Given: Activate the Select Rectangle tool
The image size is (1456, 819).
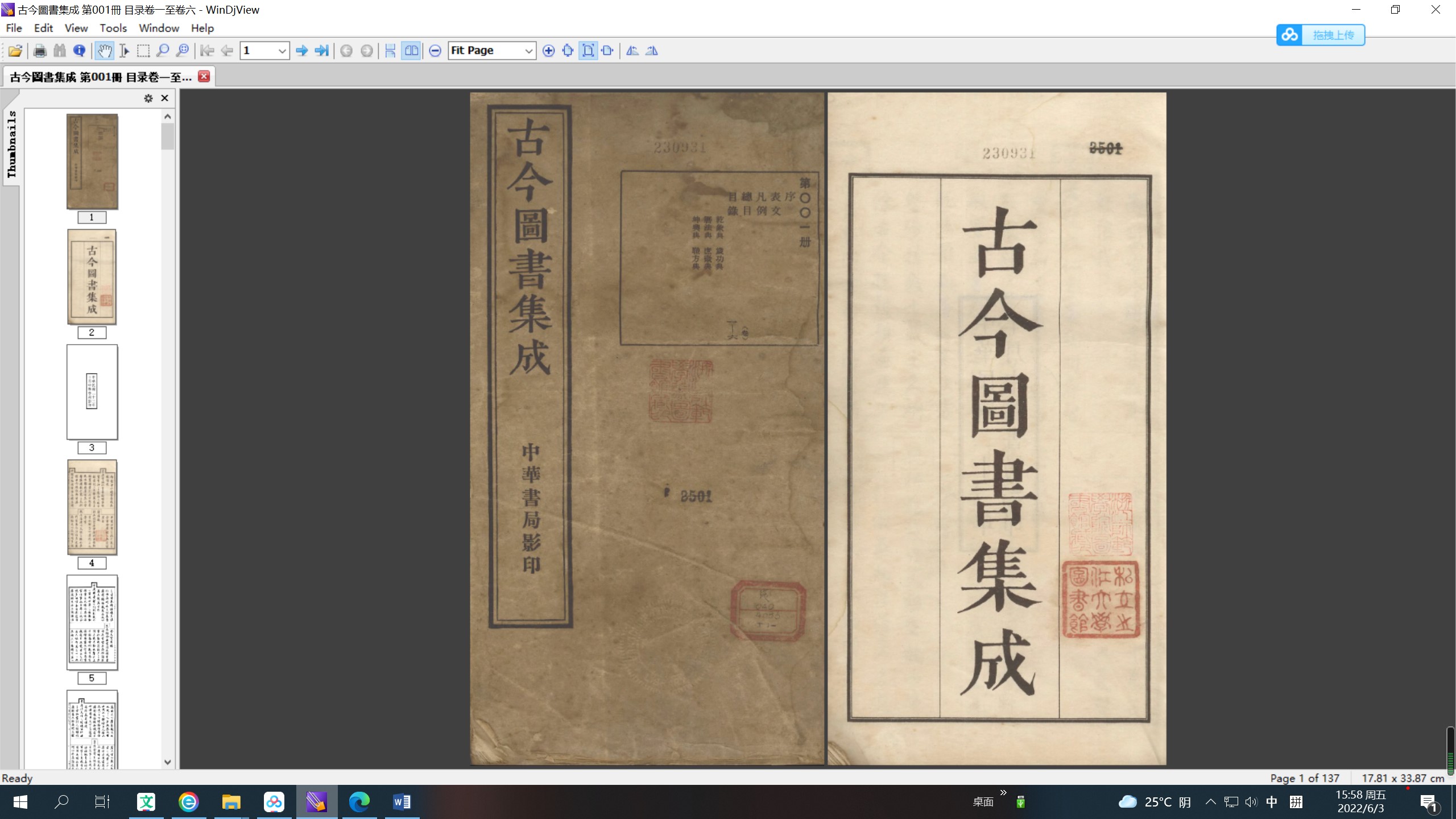Looking at the screenshot, I should 143,51.
